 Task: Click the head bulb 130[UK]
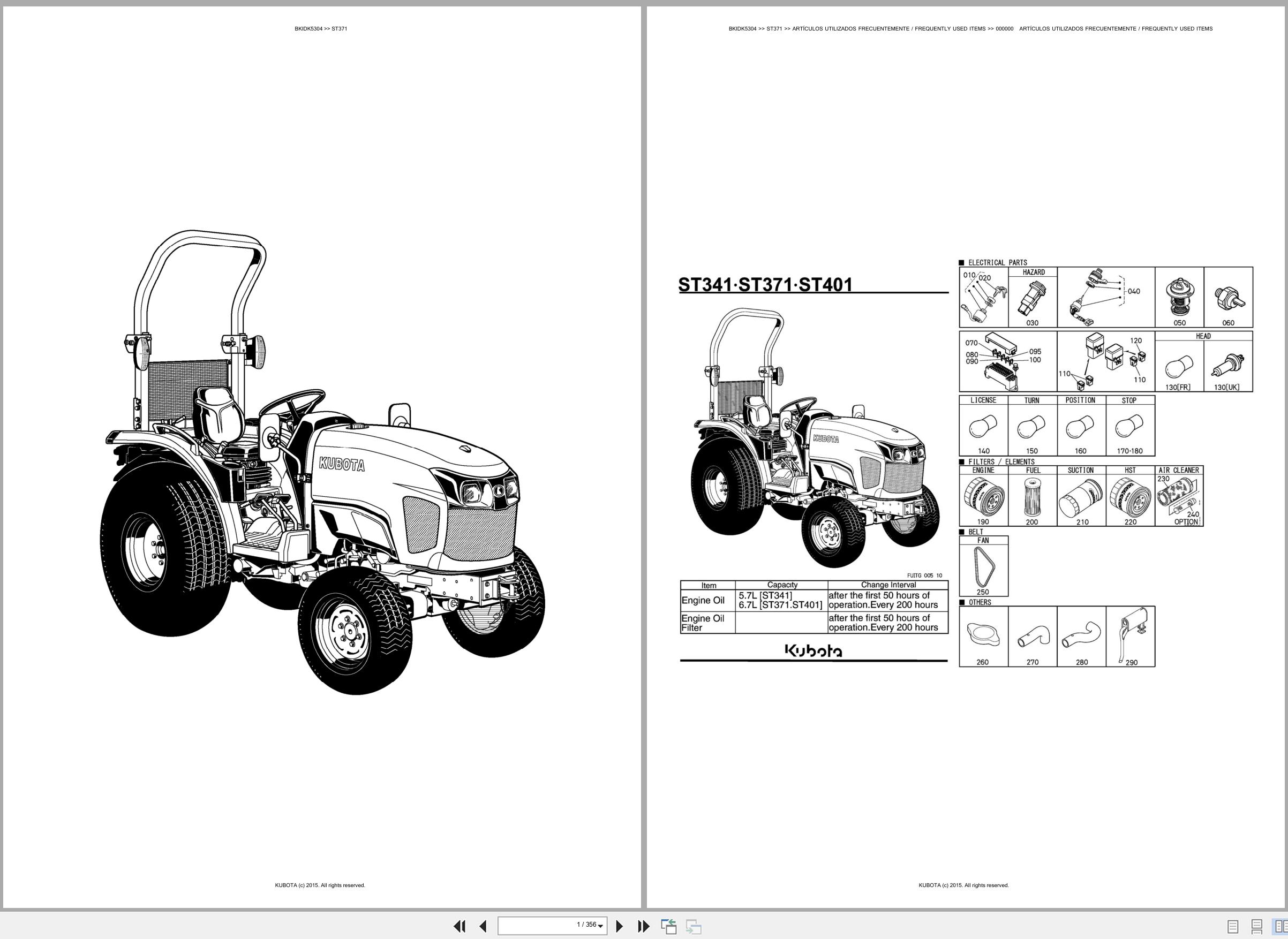(1229, 366)
